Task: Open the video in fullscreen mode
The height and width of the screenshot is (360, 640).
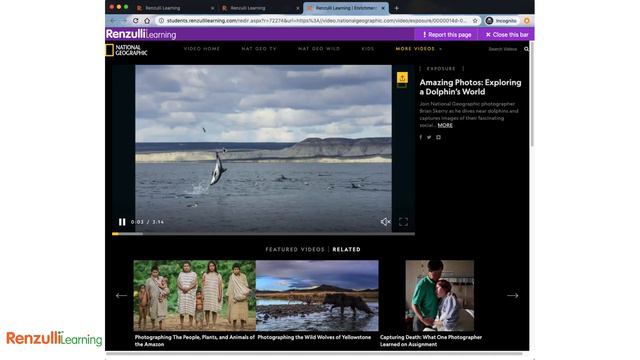Action: click(403, 222)
